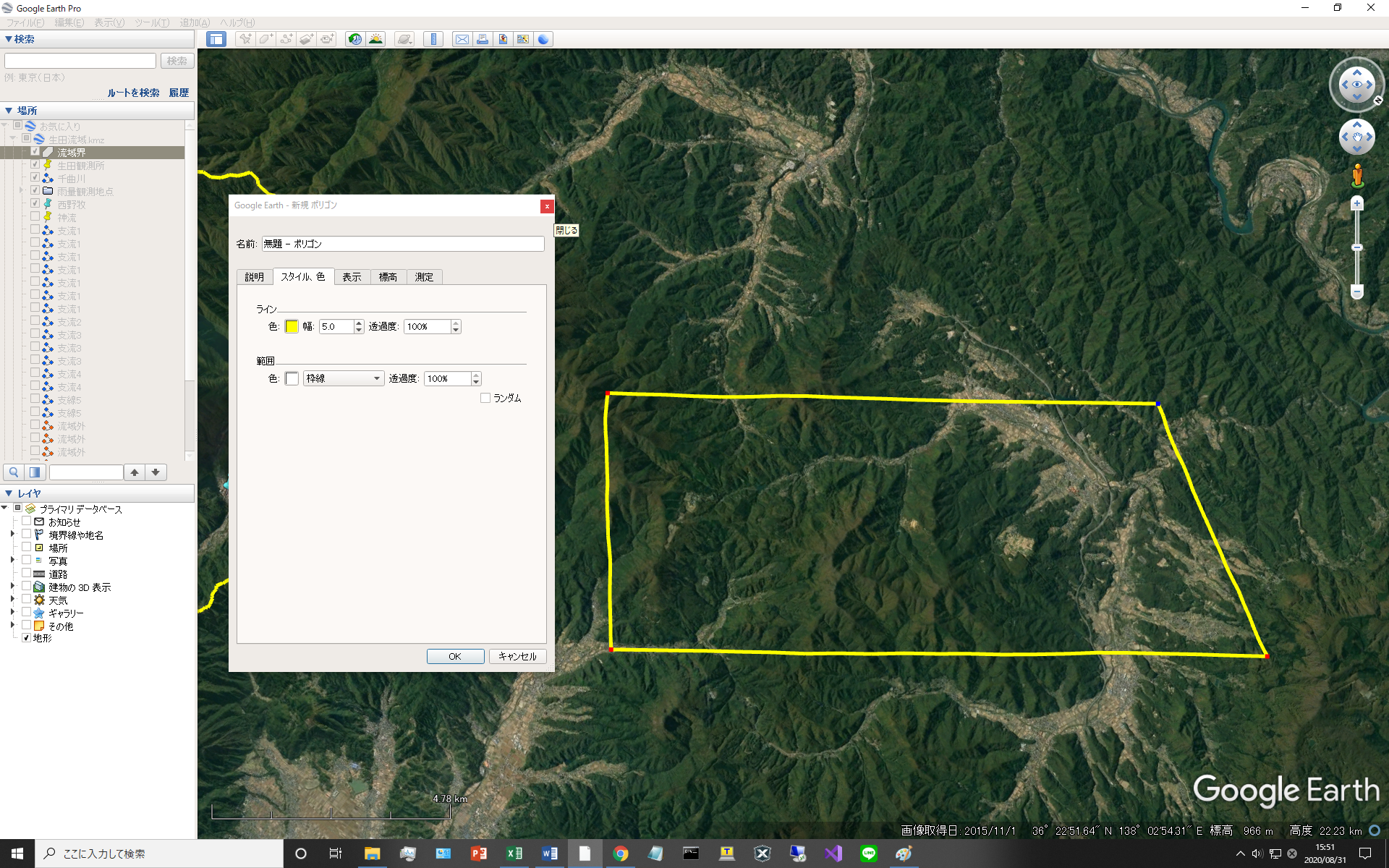Expand the 雨量観測地点 folder
1389x868 pixels.
pyautogui.click(x=21, y=191)
